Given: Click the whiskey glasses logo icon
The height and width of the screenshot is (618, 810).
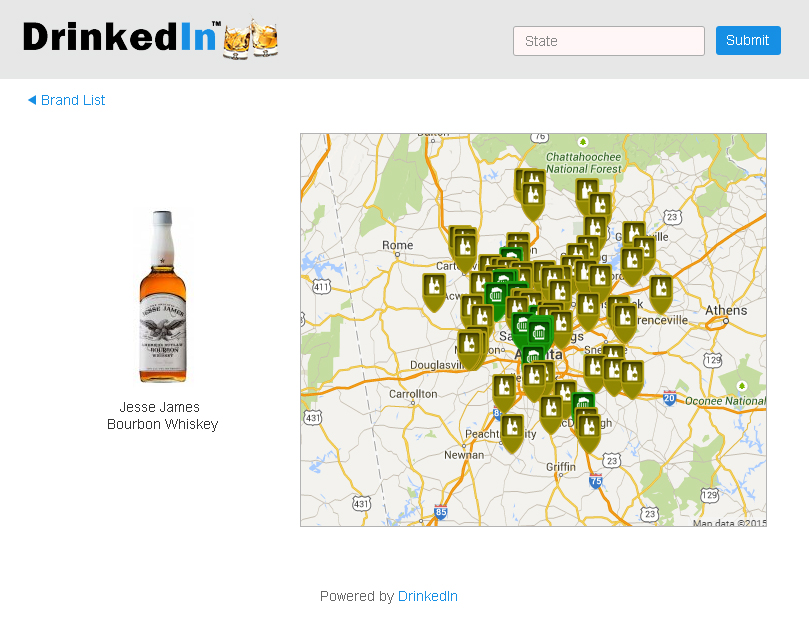Looking at the screenshot, I should point(251,39).
